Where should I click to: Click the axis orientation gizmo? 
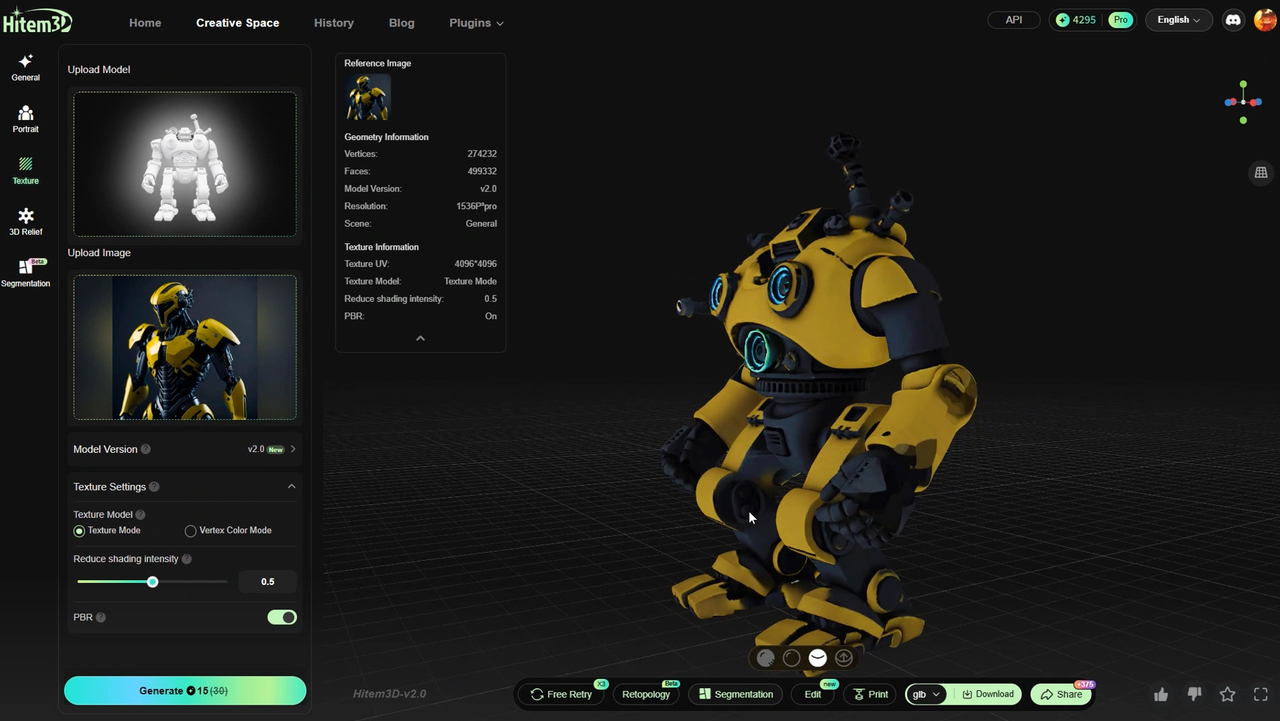pos(1243,102)
